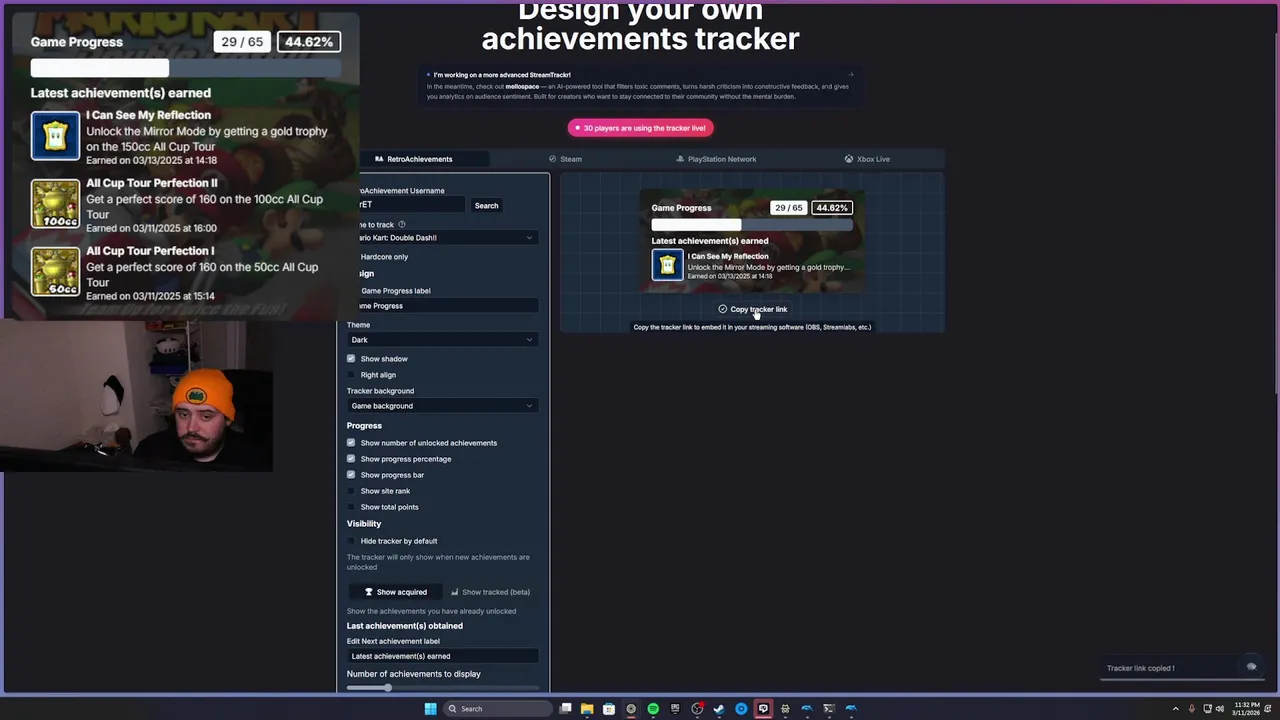Click the Copy tracker link button
The width and height of the screenshot is (1280, 720).
pyautogui.click(x=752, y=309)
